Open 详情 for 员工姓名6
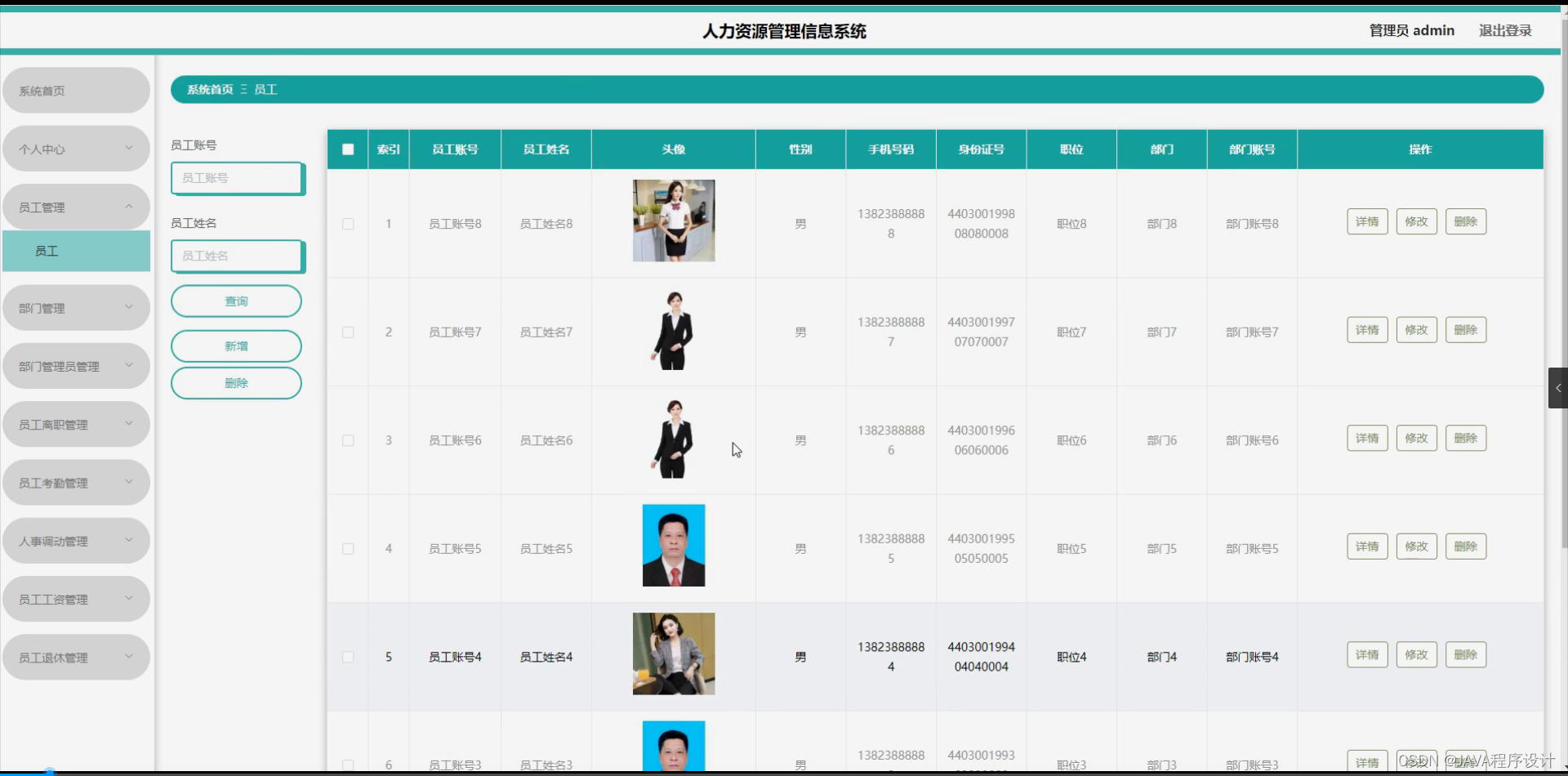Image resolution: width=1568 pixels, height=776 pixels. coord(1367,438)
